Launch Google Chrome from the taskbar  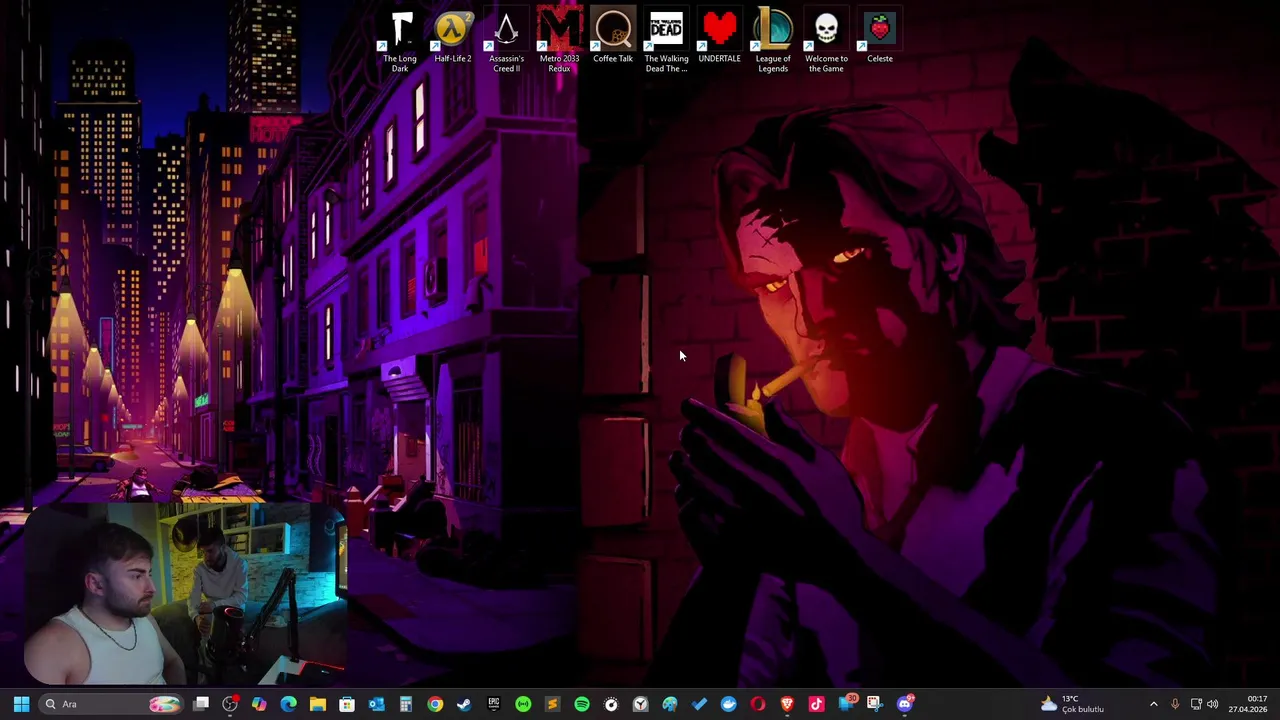coord(435,704)
